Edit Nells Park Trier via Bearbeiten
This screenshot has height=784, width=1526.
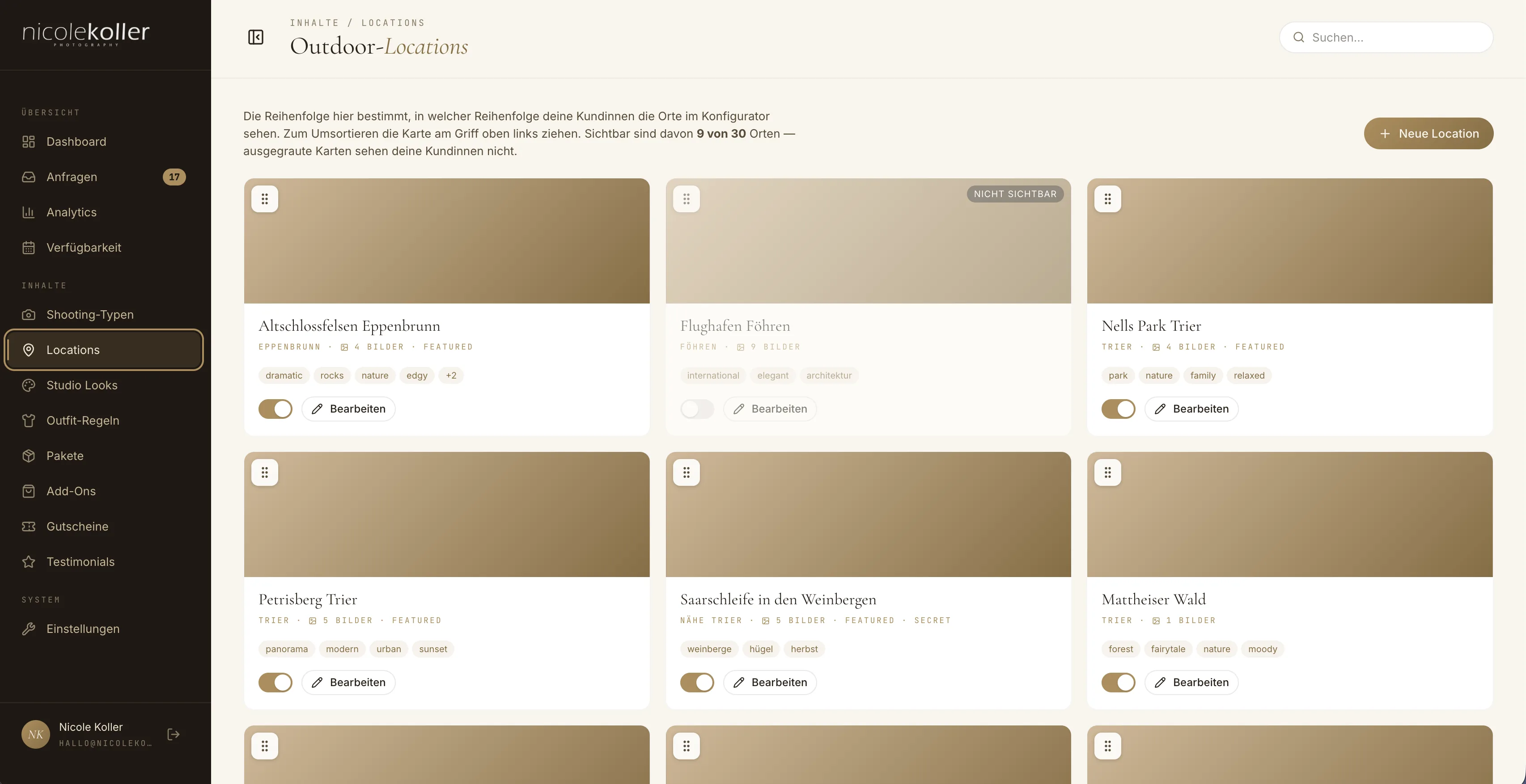click(x=1191, y=409)
